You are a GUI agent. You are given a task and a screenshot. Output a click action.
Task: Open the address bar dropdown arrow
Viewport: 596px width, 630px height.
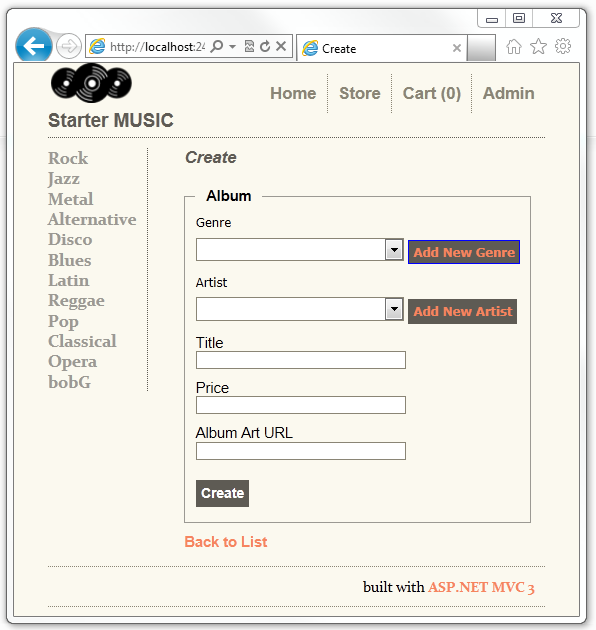[232, 47]
